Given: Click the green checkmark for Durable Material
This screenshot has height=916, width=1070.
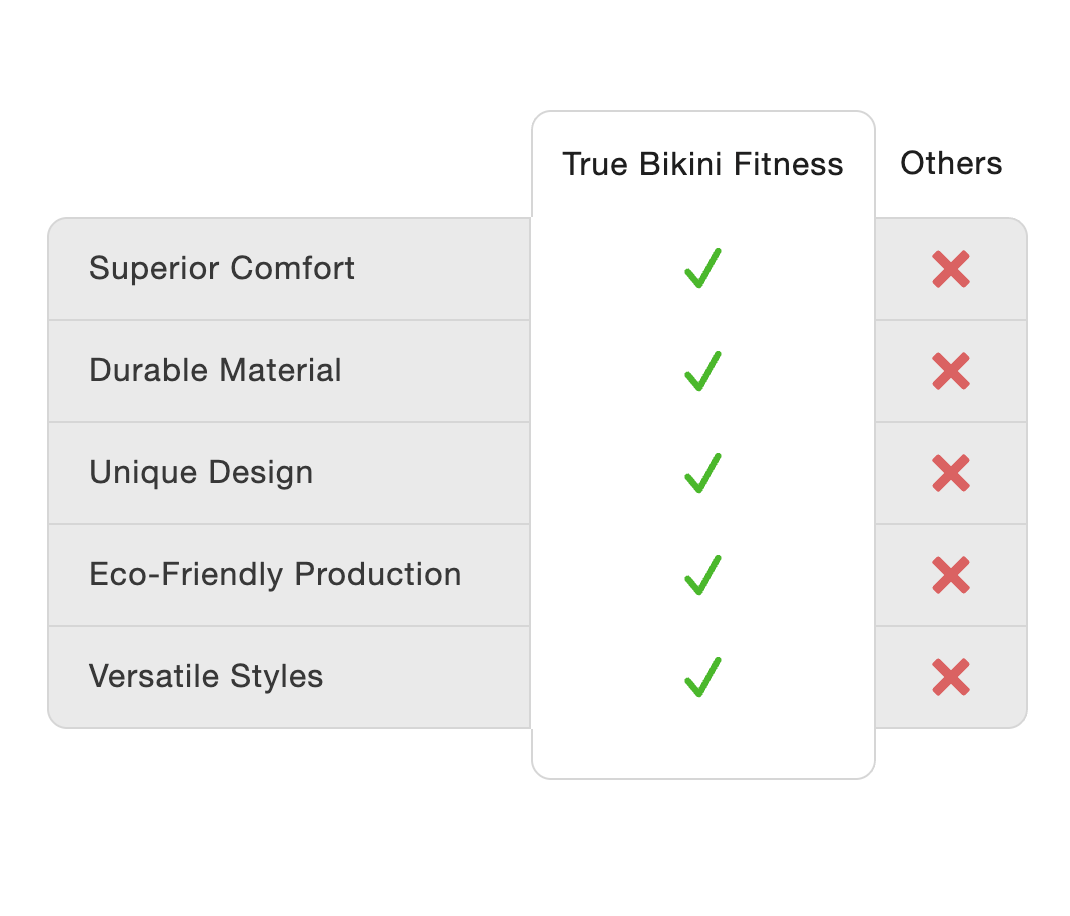Looking at the screenshot, I should click(703, 371).
